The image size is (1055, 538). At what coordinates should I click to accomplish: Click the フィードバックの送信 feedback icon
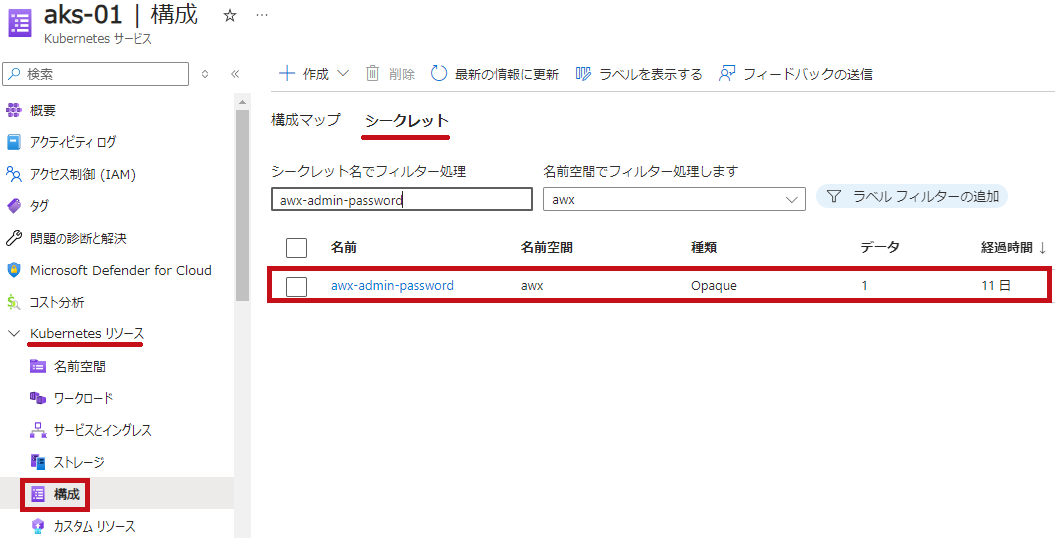[x=727, y=73]
